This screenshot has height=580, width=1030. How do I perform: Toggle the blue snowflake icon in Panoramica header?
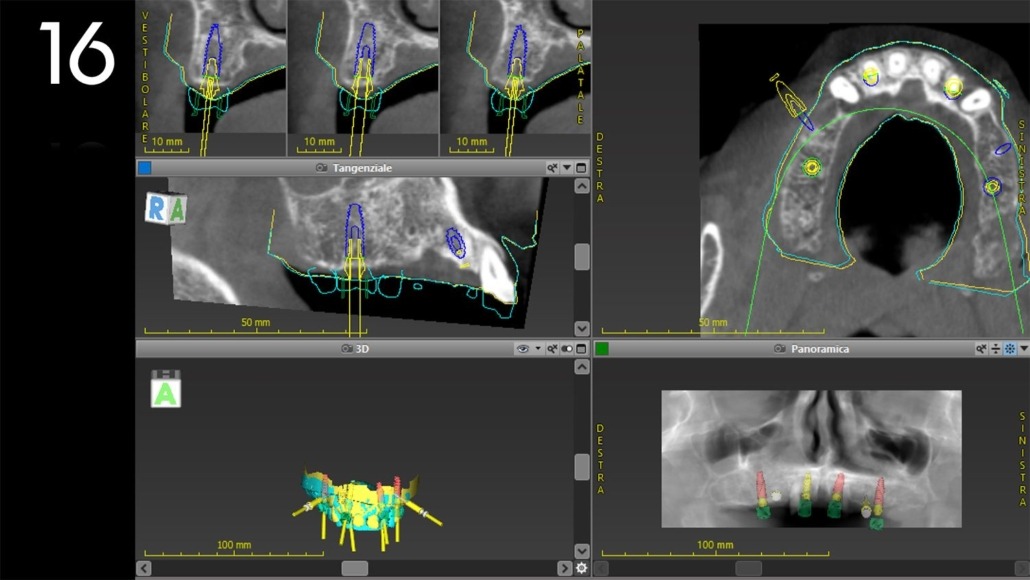(1009, 349)
